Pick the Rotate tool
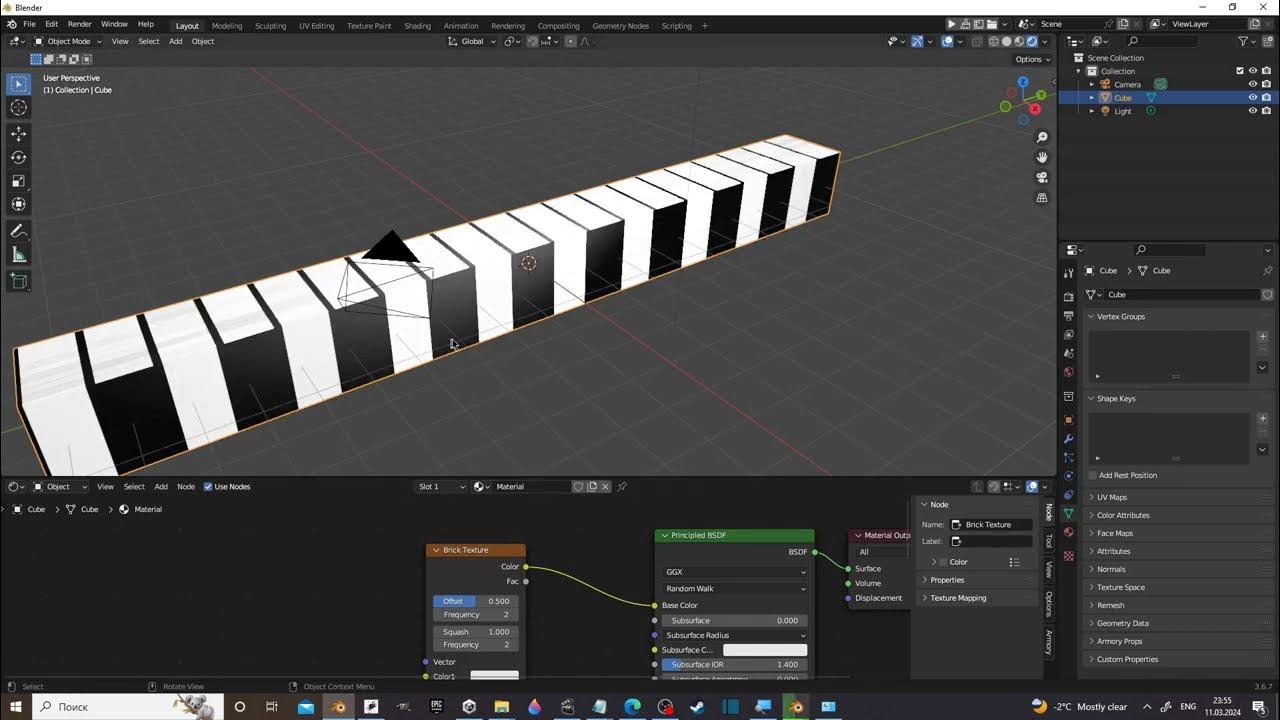The height and width of the screenshot is (720, 1280). click(18, 157)
